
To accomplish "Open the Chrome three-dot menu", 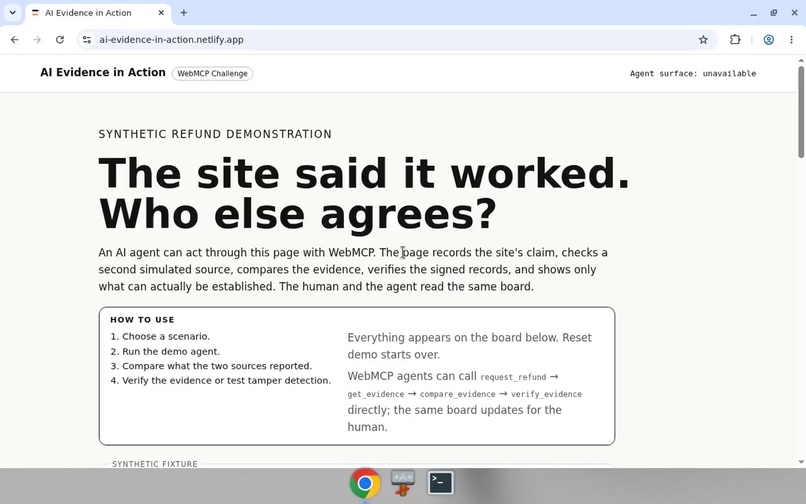I will (x=792, y=40).
